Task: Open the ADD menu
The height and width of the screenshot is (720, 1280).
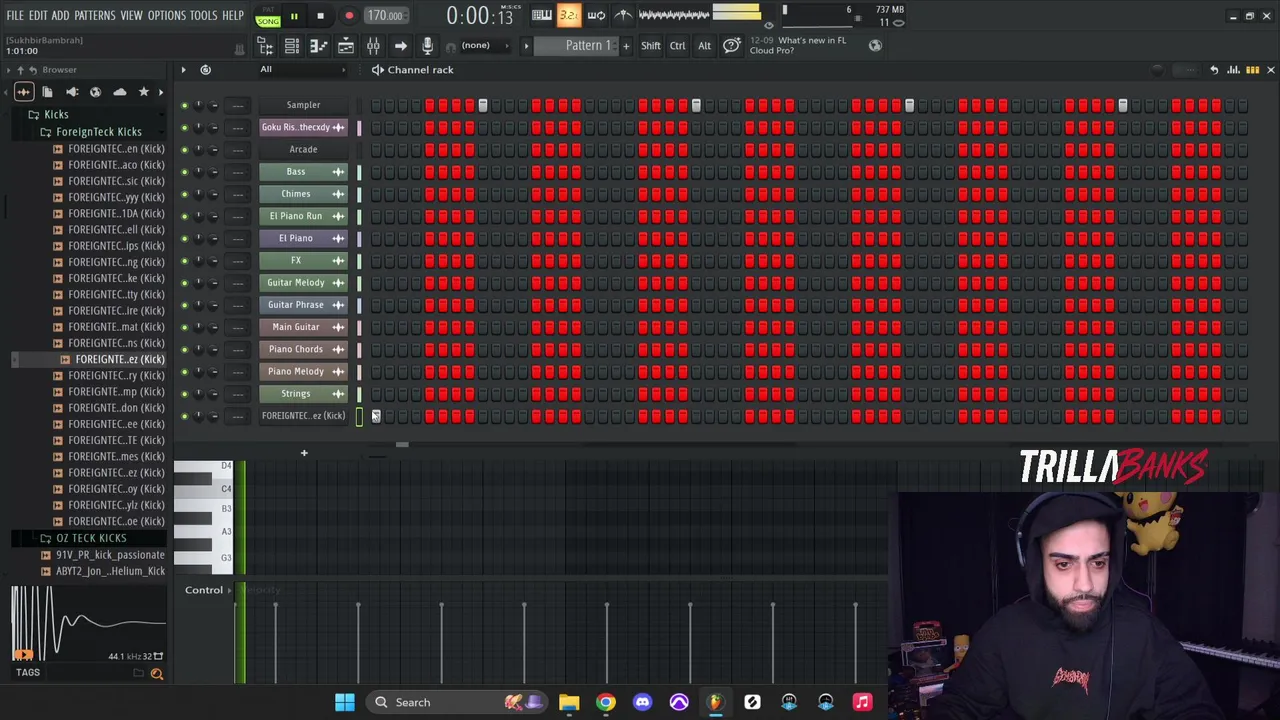Action: (x=61, y=16)
